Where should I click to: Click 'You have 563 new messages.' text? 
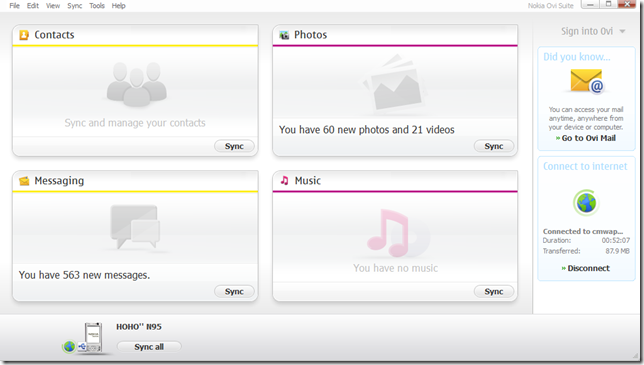tap(84, 275)
